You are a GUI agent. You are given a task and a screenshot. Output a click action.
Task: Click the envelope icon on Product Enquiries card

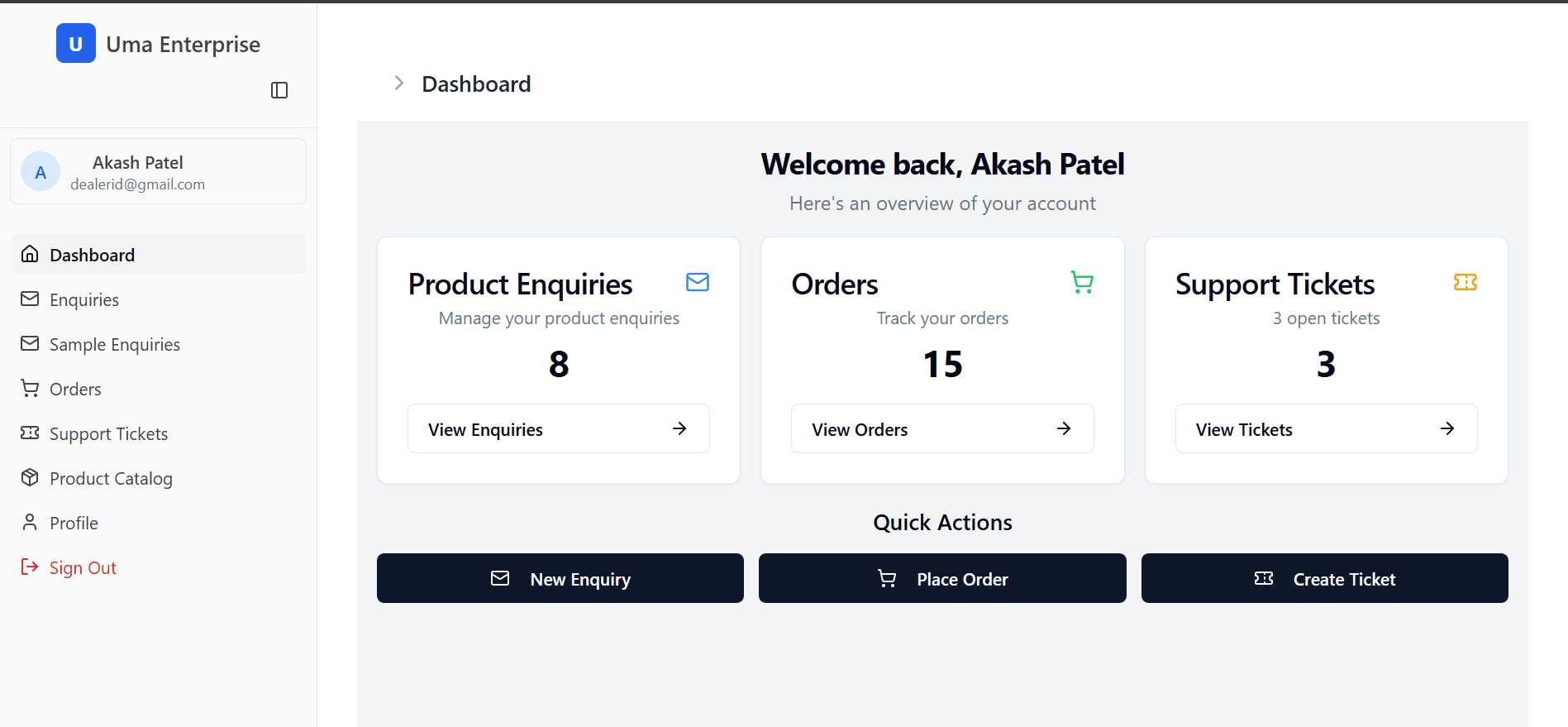click(x=698, y=282)
